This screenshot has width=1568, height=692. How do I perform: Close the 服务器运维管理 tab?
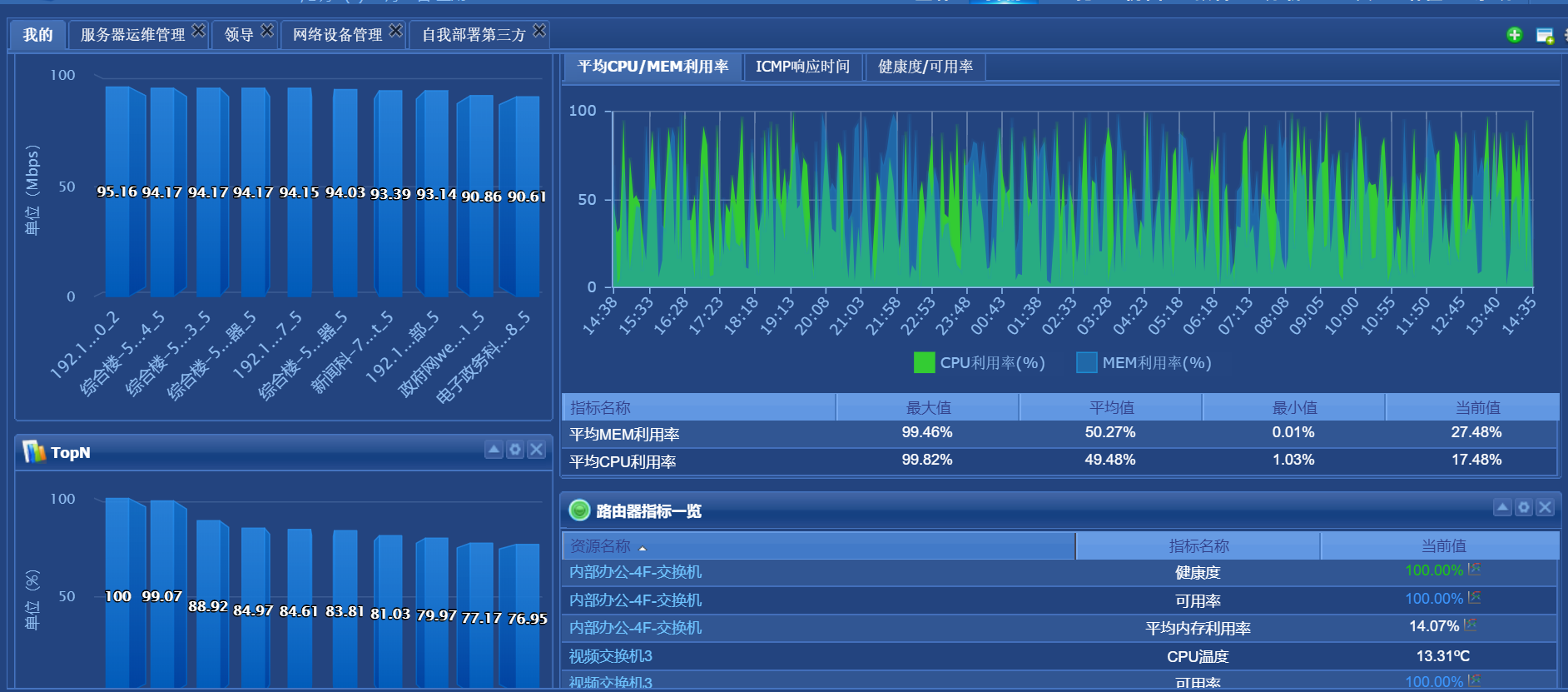pos(198,31)
